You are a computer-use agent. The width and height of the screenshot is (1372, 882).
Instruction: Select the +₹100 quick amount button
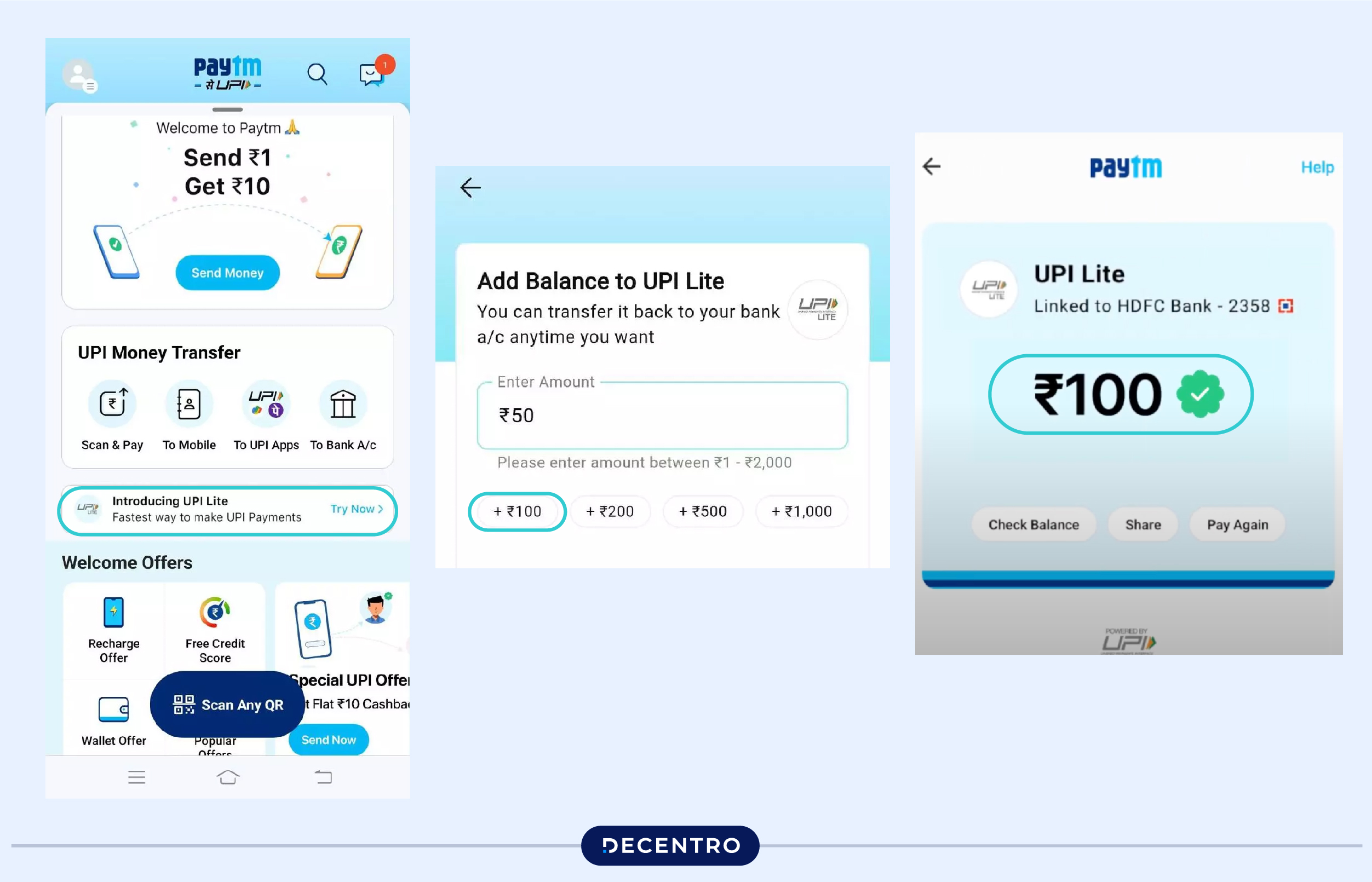(517, 511)
